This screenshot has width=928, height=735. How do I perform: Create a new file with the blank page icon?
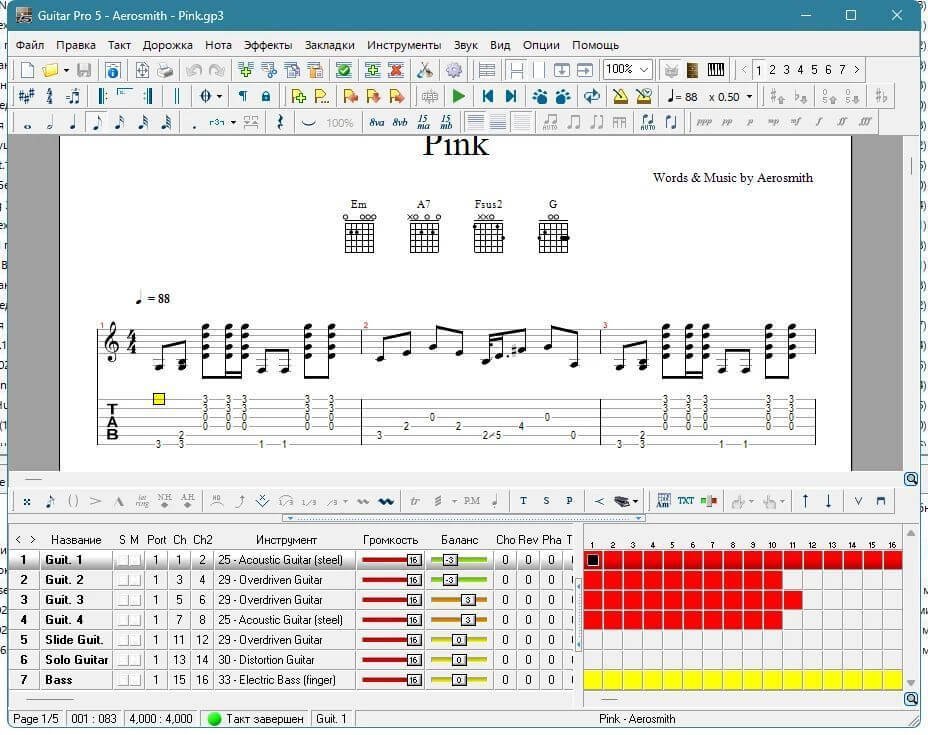27,70
